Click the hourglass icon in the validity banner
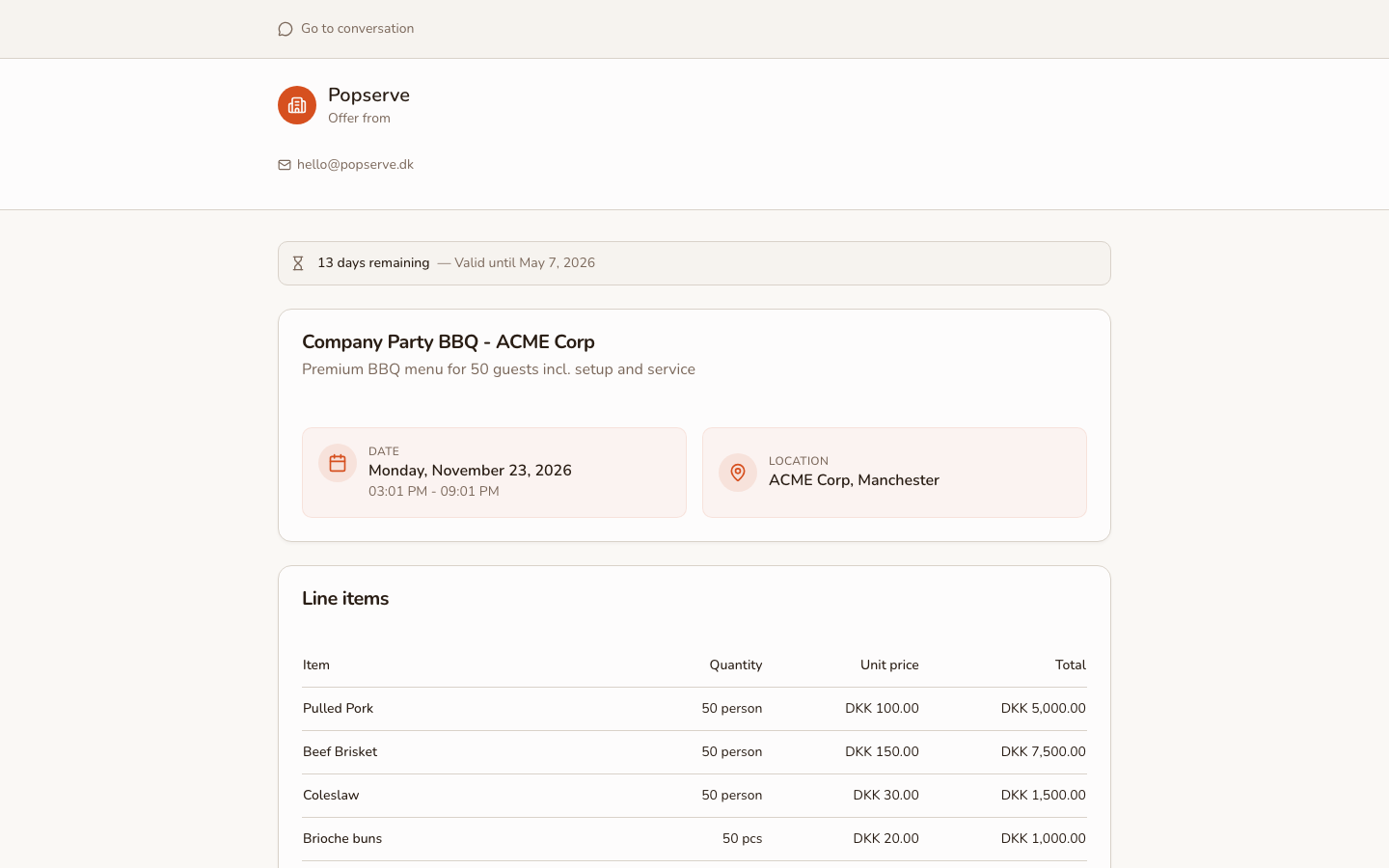The height and width of the screenshot is (868, 1389). click(x=298, y=262)
